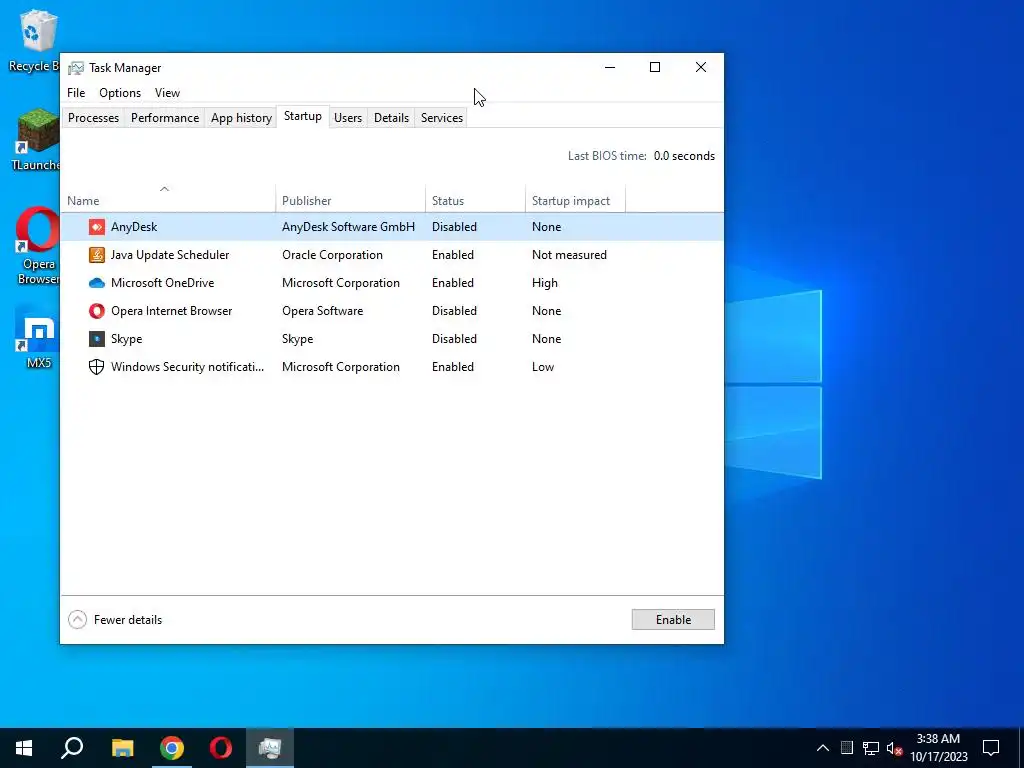Click the Opera Internet Browser row icon

pyautogui.click(x=97, y=311)
